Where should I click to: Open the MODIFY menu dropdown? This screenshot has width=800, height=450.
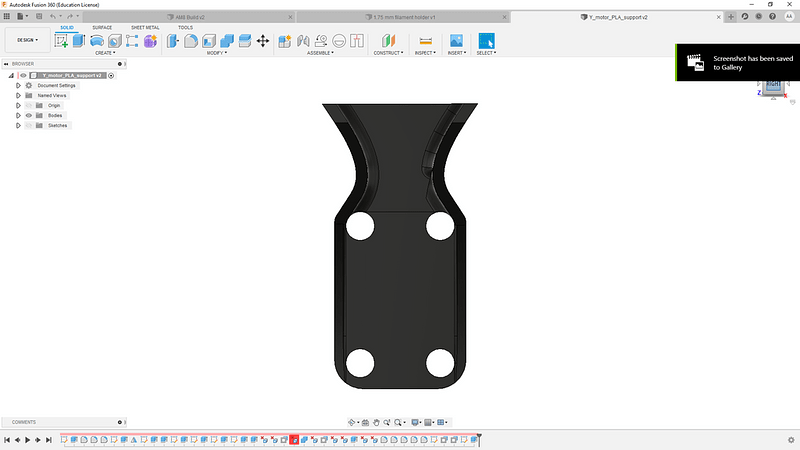coord(217,53)
